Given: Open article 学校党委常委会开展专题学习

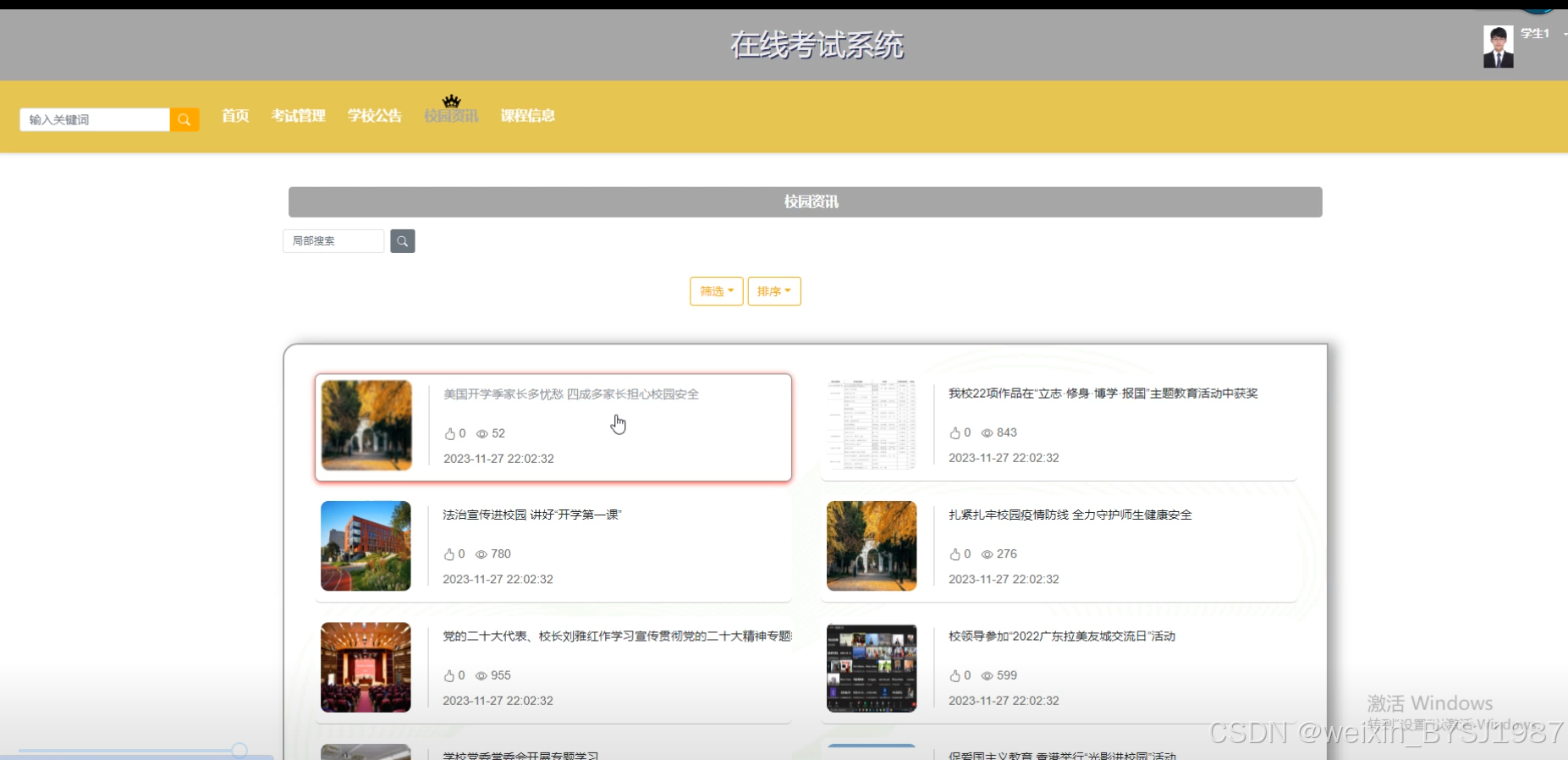Looking at the screenshot, I should pos(520,755).
